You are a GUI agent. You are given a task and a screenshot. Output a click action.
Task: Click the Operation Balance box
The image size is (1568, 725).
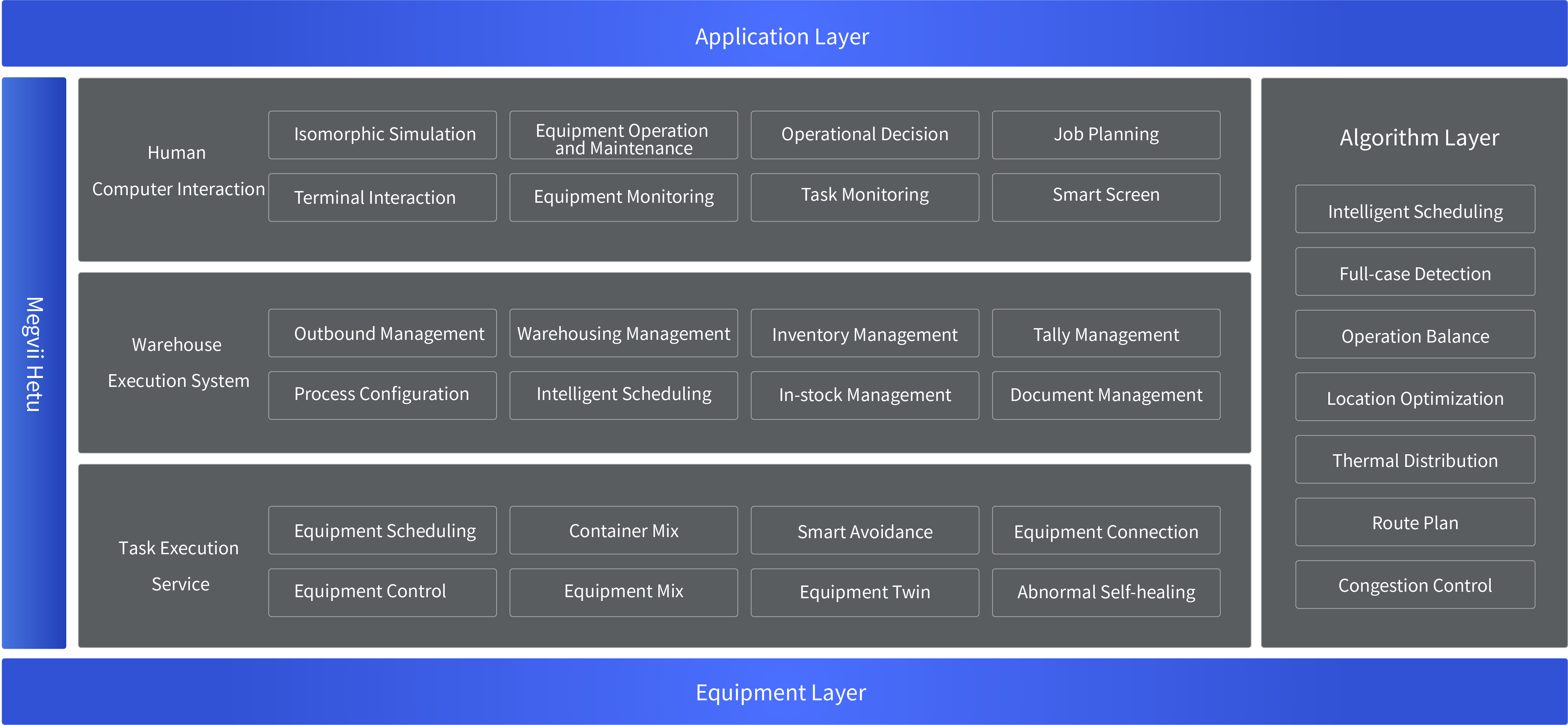pos(1415,334)
